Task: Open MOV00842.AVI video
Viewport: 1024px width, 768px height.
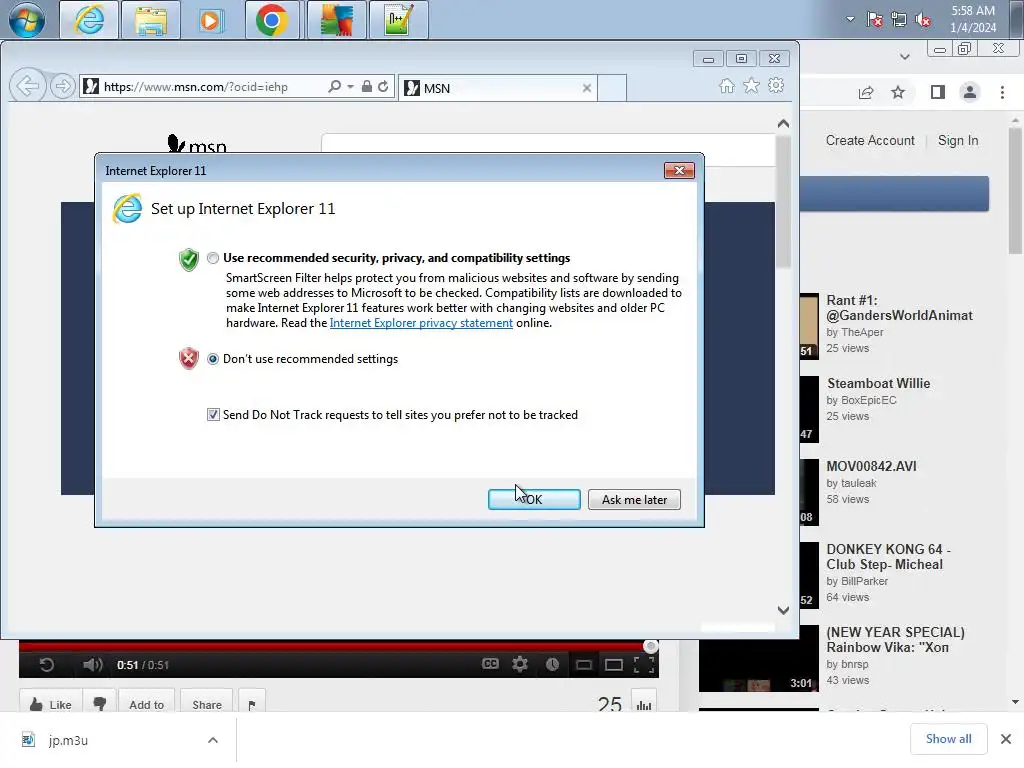Action: click(x=871, y=466)
